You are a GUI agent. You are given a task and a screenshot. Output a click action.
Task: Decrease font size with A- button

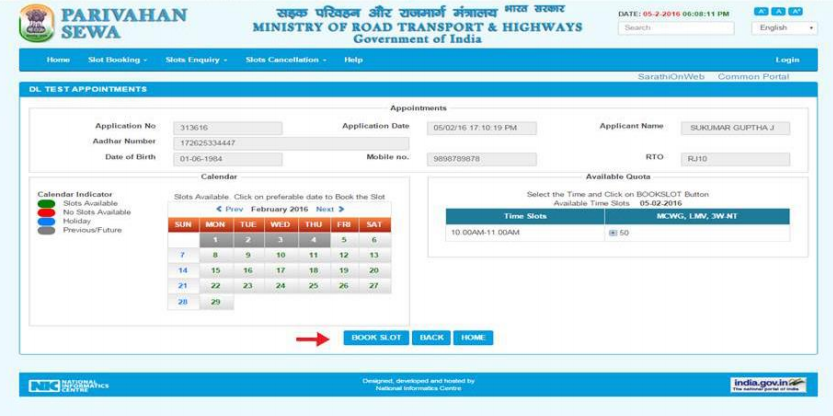[x=760, y=11]
